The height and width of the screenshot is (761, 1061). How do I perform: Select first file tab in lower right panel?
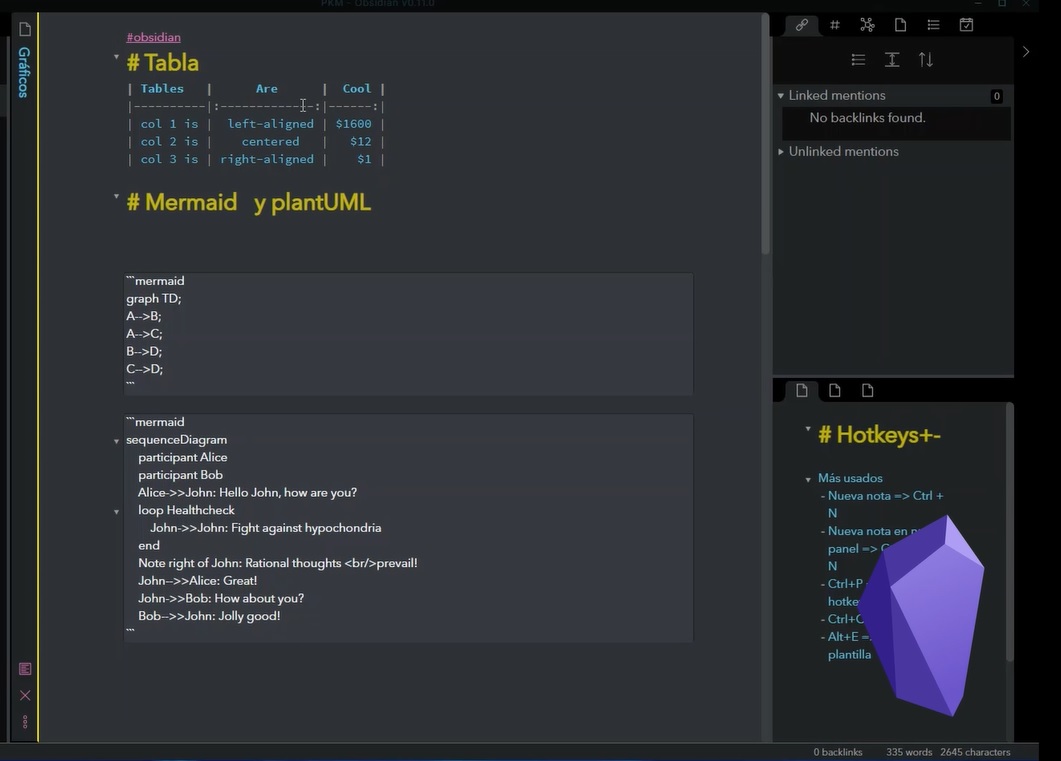802,390
